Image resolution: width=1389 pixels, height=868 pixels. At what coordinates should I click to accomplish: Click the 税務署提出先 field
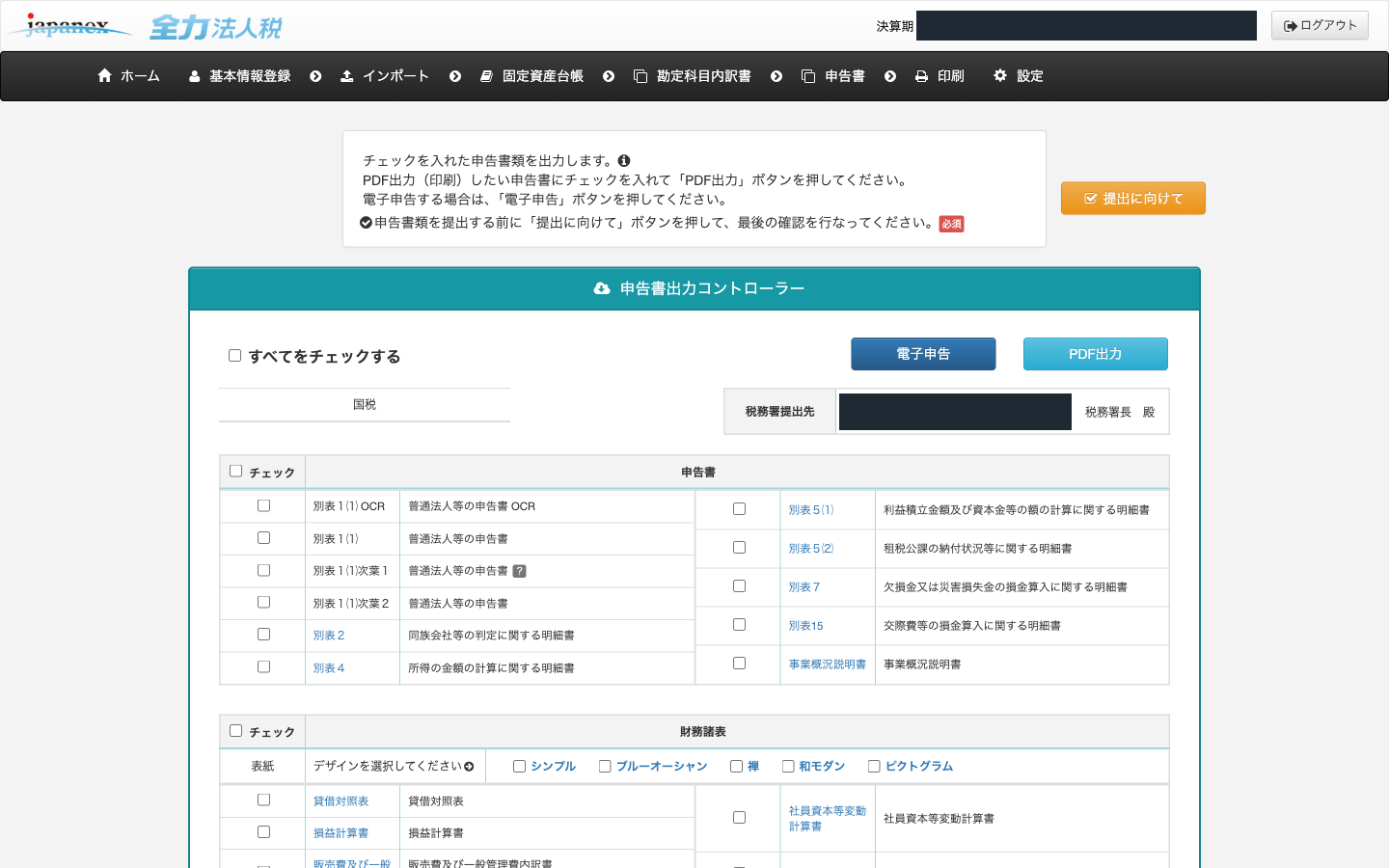(x=955, y=412)
